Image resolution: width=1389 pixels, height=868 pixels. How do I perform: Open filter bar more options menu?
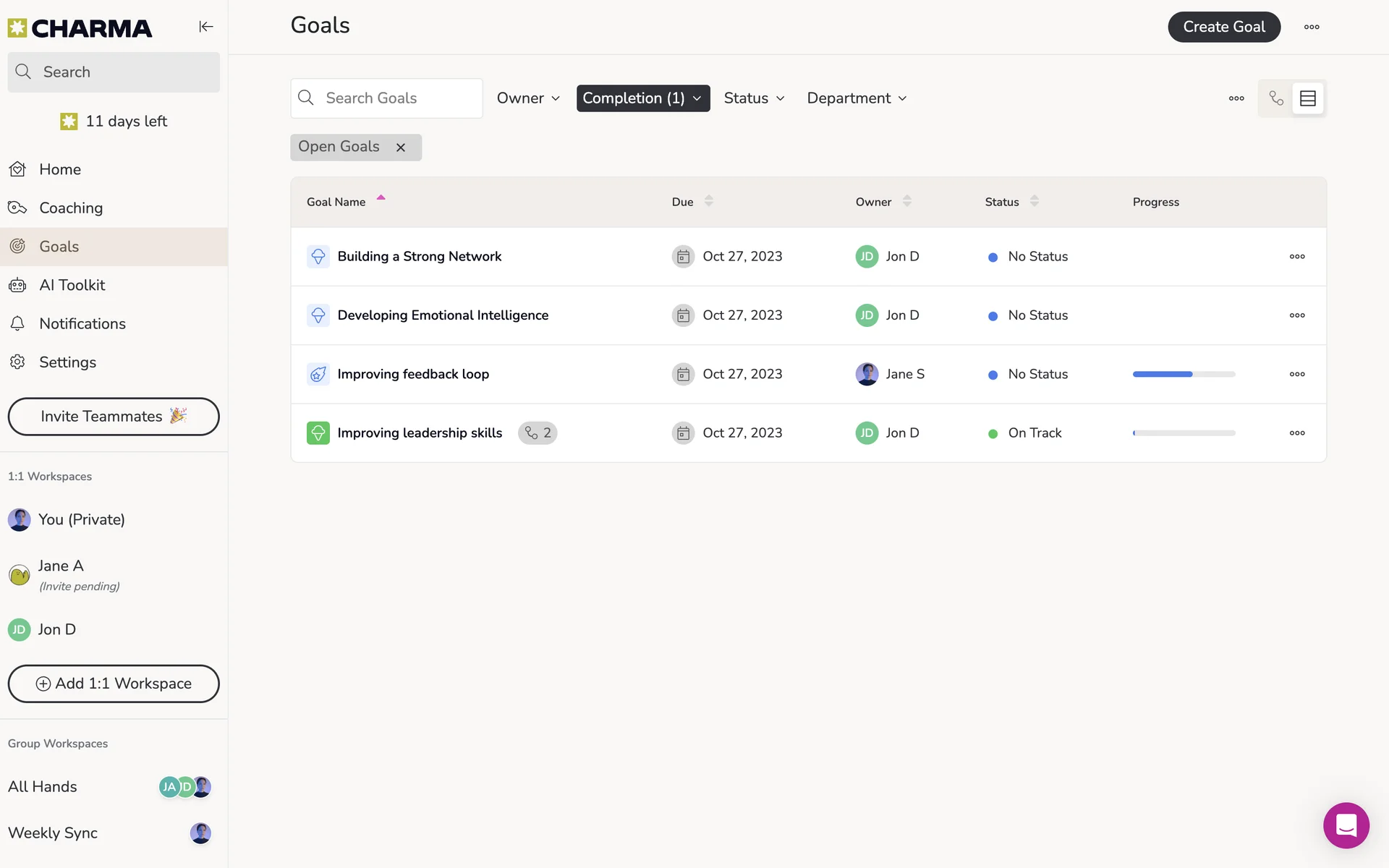(x=1236, y=98)
